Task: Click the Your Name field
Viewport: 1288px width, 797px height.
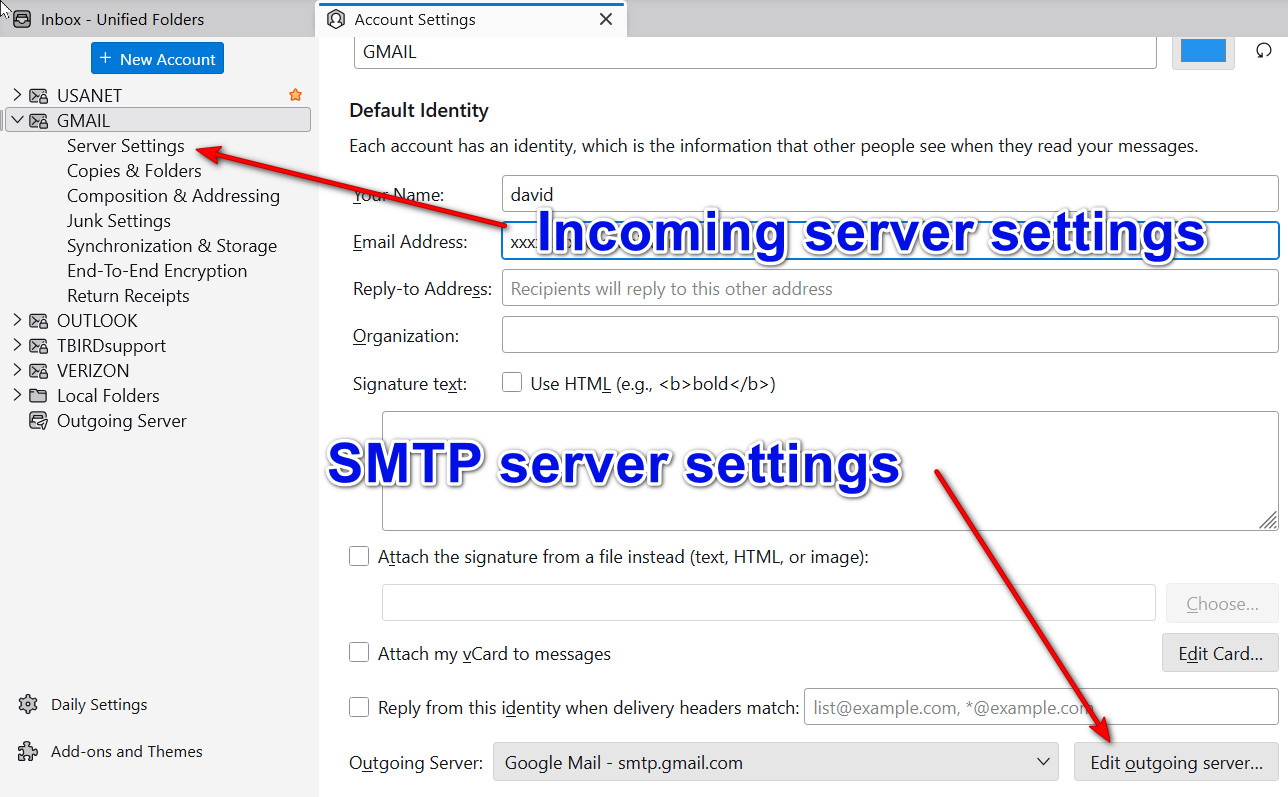Action: pos(890,193)
